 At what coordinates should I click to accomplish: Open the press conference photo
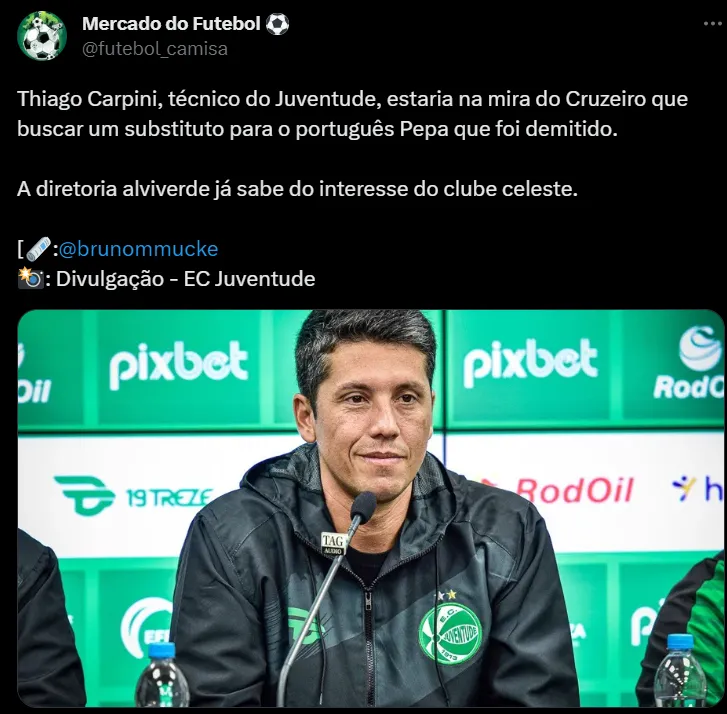pyautogui.click(x=370, y=508)
